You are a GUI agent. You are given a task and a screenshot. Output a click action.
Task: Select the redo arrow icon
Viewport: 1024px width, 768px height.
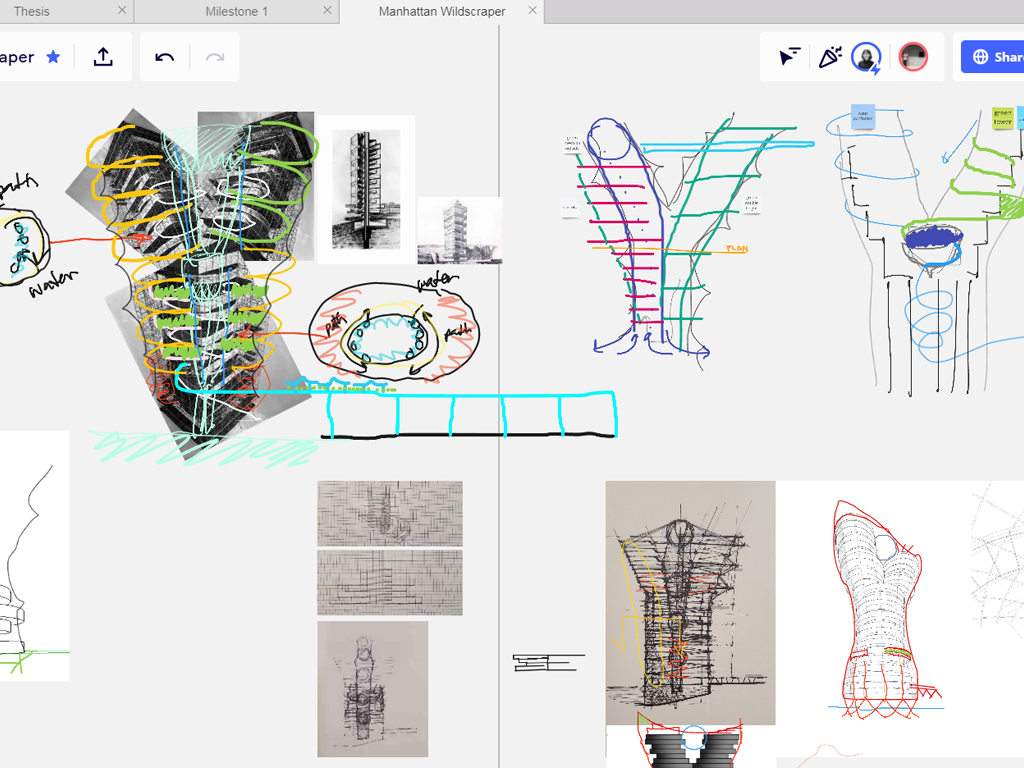point(214,57)
